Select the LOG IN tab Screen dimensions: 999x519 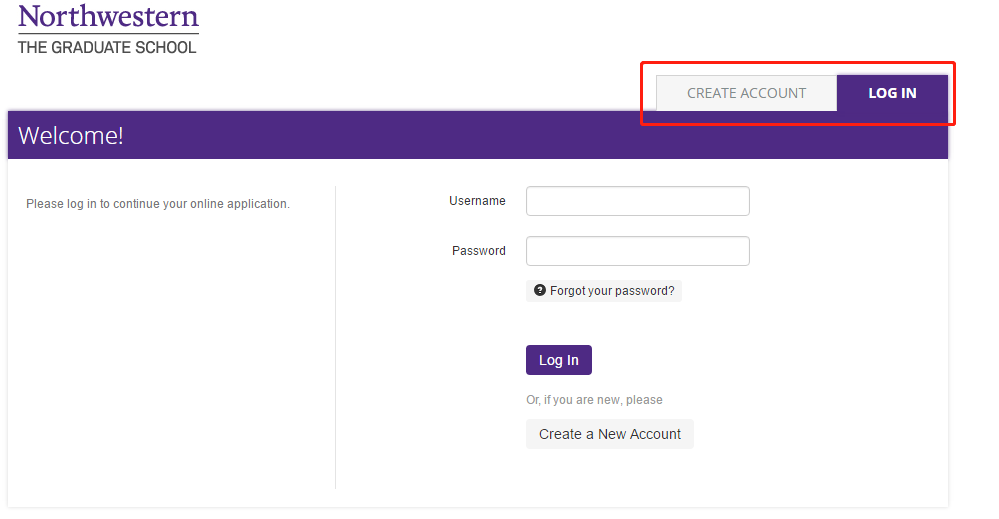pyautogui.click(x=892, y=93)
